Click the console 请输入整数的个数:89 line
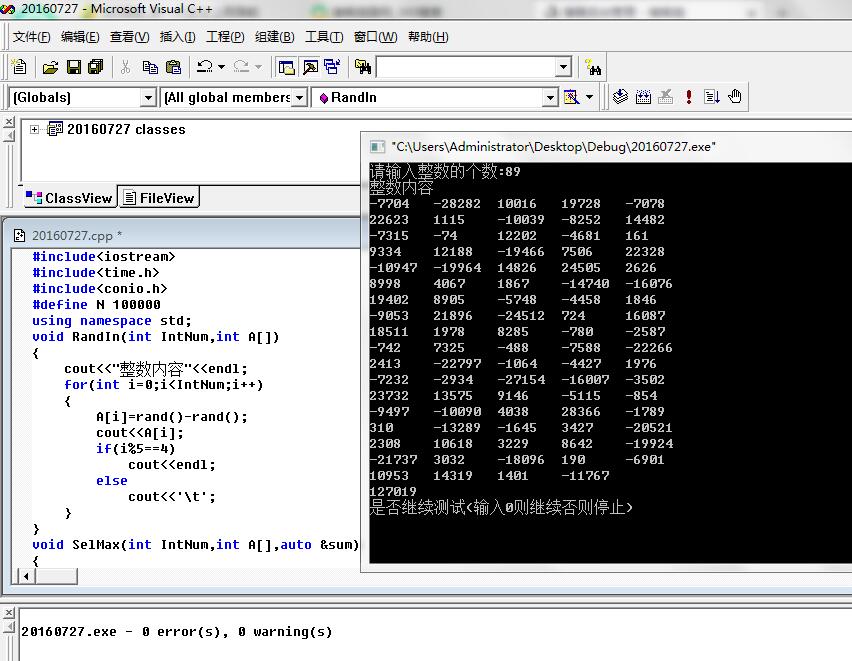This screenshot has width=852, height=661. [445, 172]
